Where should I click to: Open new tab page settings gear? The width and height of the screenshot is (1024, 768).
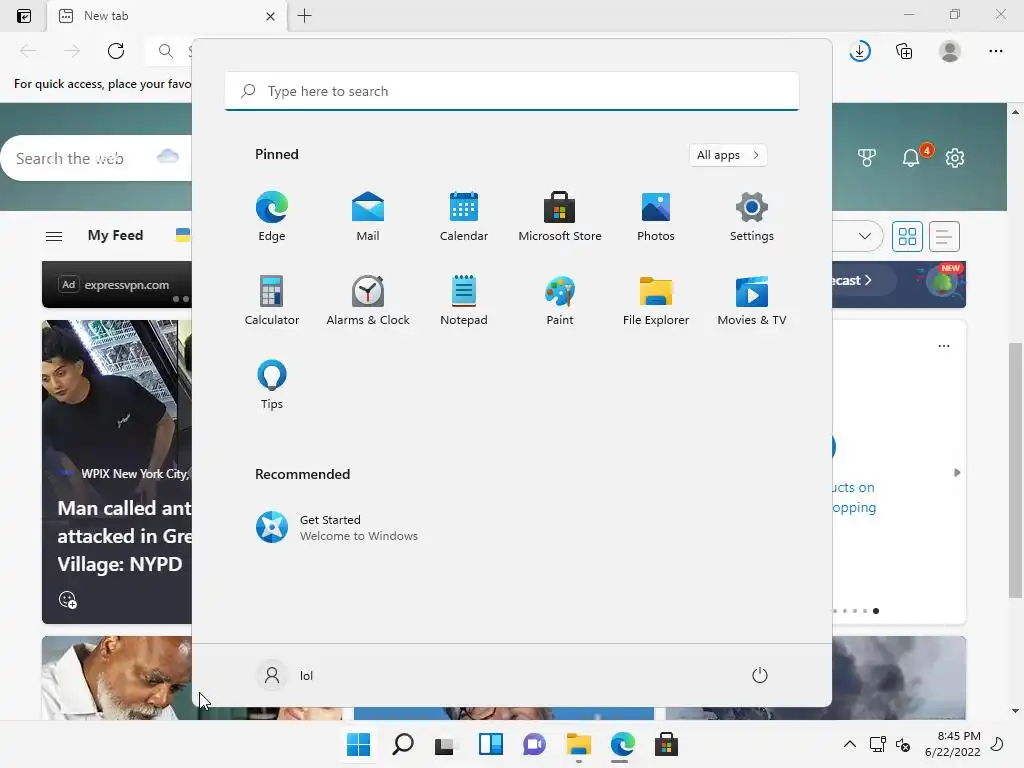coord(955,157)
